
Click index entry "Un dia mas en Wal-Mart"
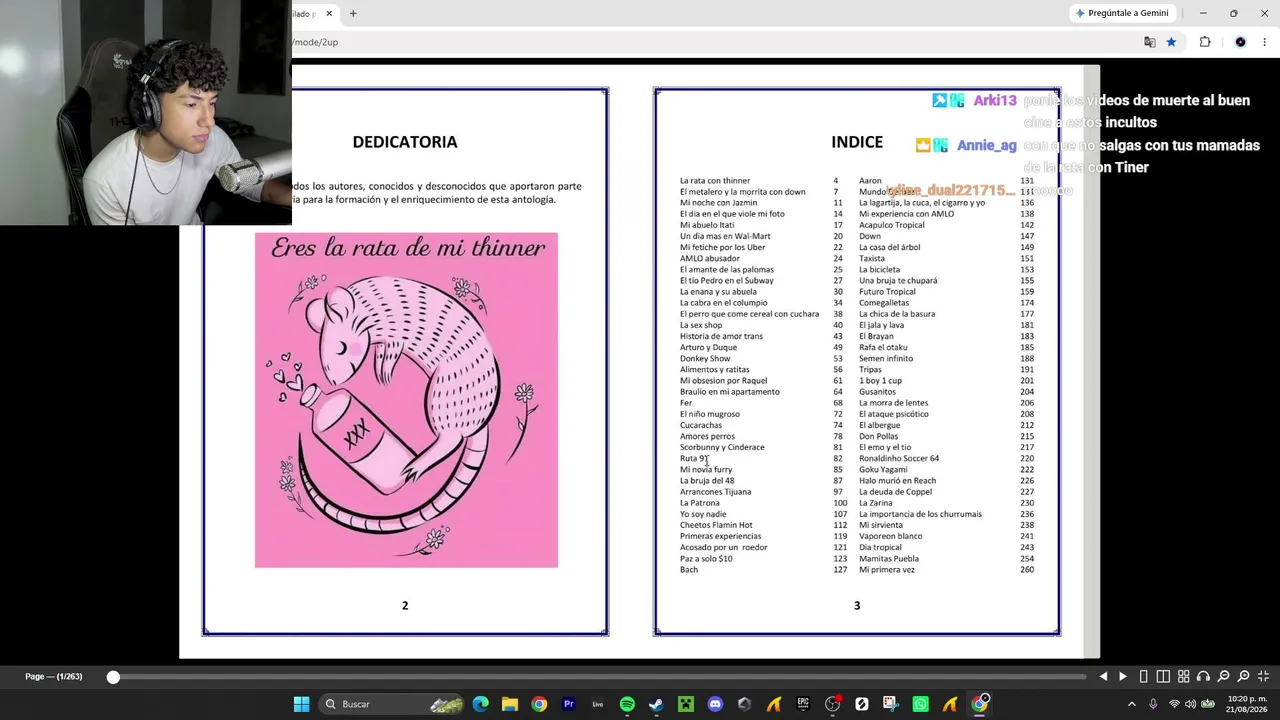pyautogui.click(x=725, y=236)
